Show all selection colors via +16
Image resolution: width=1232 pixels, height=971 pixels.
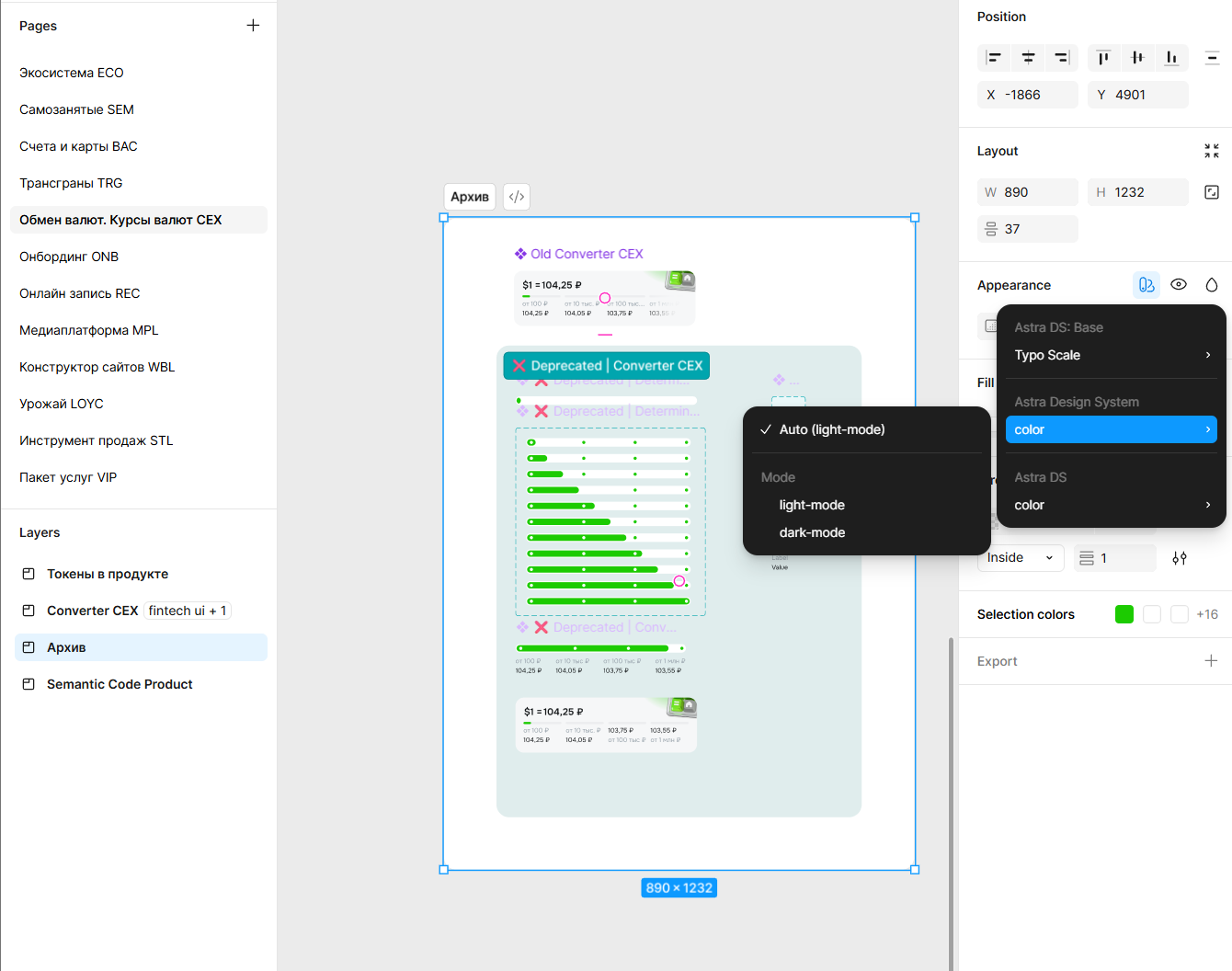coord(1207,614)
